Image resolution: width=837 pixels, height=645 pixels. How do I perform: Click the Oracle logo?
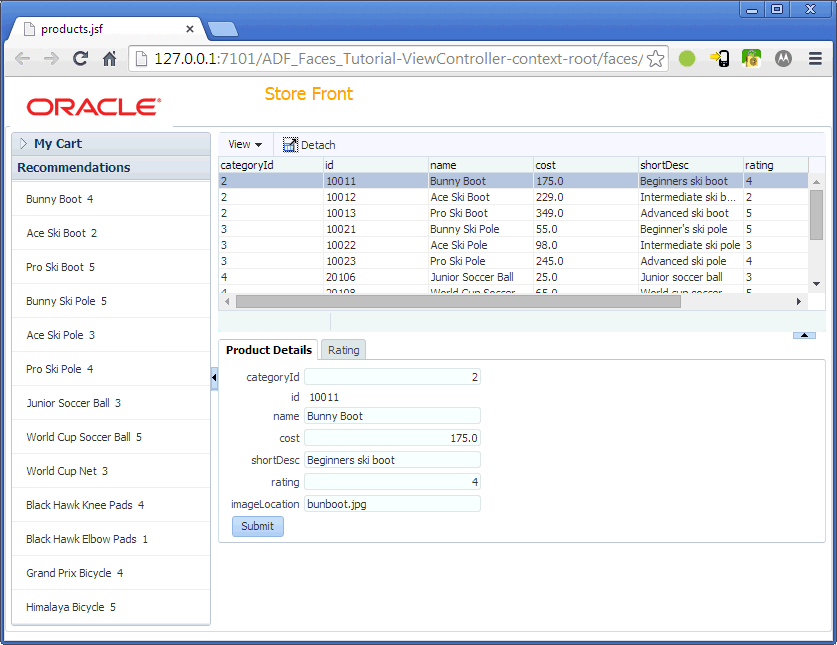[x=94, y=107]
